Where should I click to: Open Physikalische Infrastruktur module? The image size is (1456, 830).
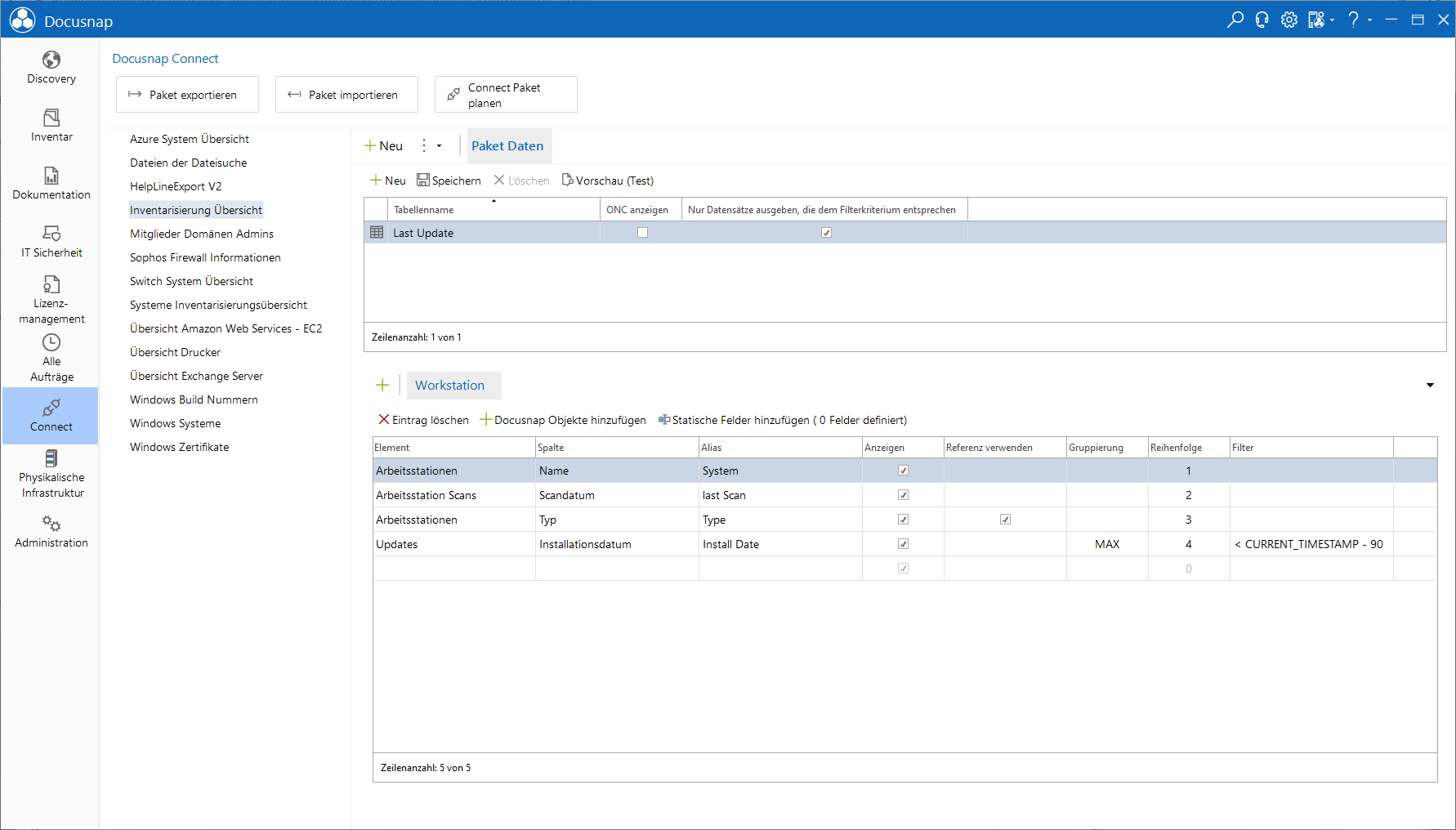point(51,473)
